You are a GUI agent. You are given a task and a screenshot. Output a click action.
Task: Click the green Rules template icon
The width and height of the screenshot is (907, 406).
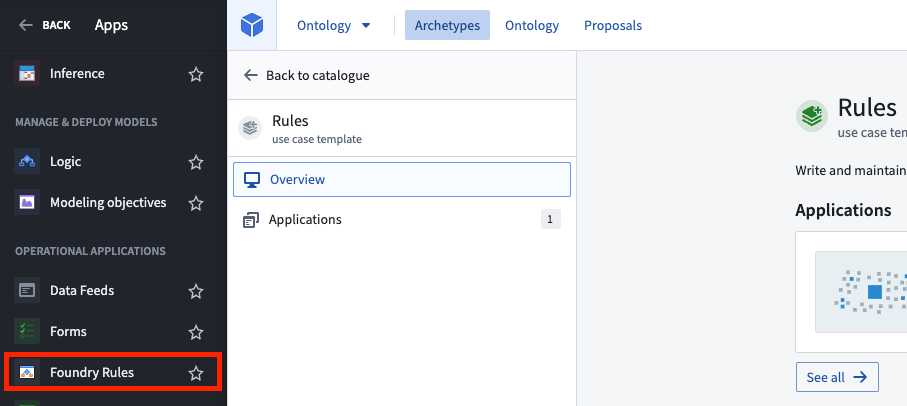click(812, 116)
